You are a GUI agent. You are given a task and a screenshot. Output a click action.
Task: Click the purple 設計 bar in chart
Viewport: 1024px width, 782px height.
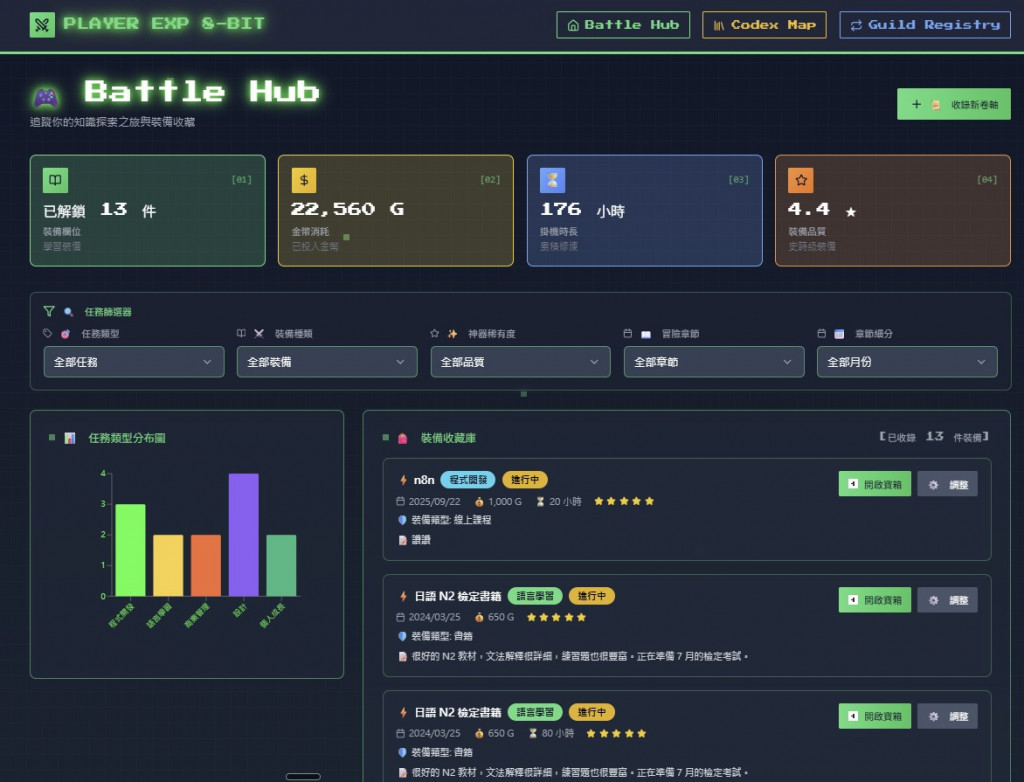click(x=244, y=534)
